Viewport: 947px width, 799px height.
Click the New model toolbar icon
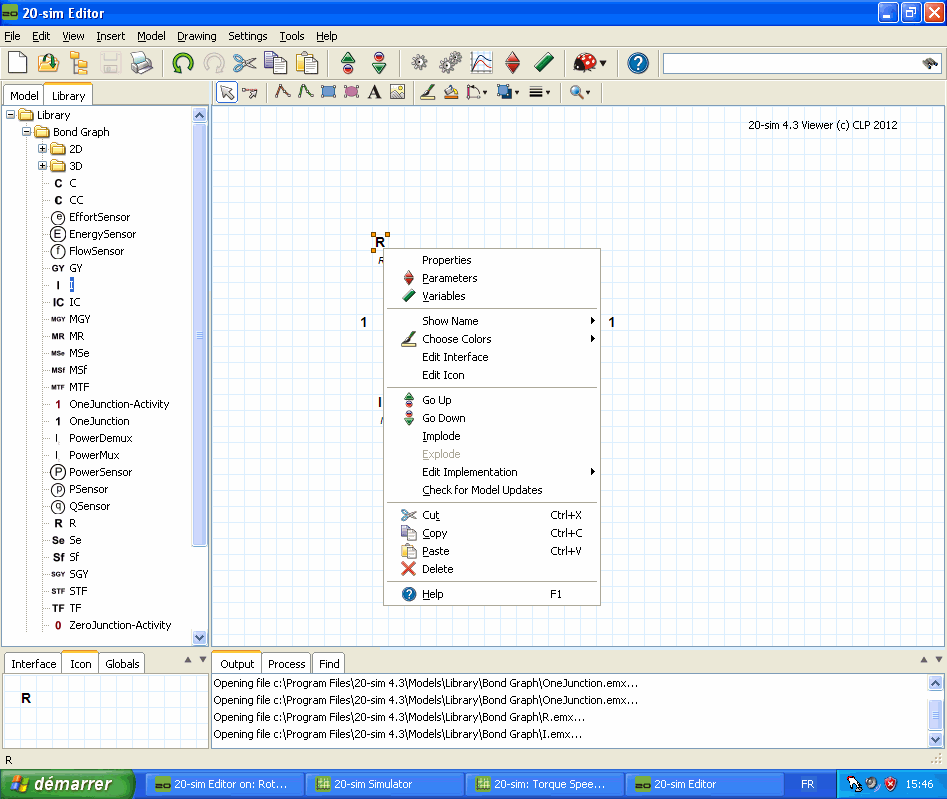pyautogui.click(x=17, y=63)
